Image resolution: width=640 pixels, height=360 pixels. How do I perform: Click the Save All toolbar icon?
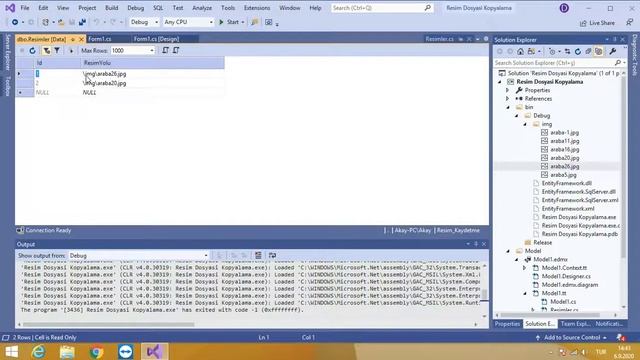point(82,22)
